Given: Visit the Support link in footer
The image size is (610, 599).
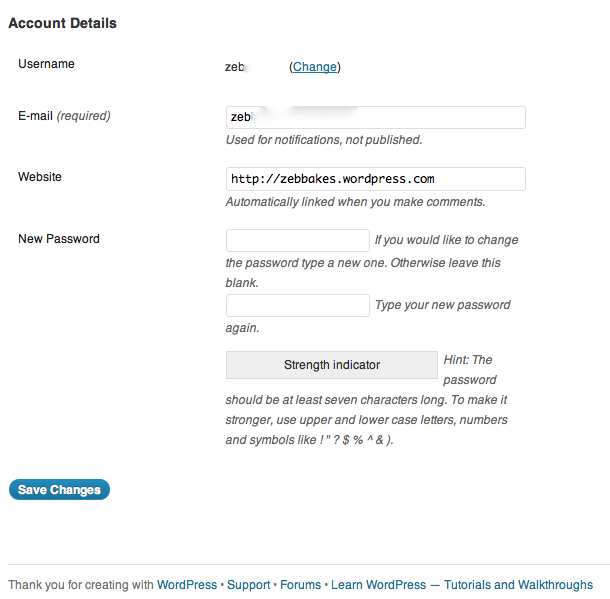Looking at the screenshot, I should point(249,585).
